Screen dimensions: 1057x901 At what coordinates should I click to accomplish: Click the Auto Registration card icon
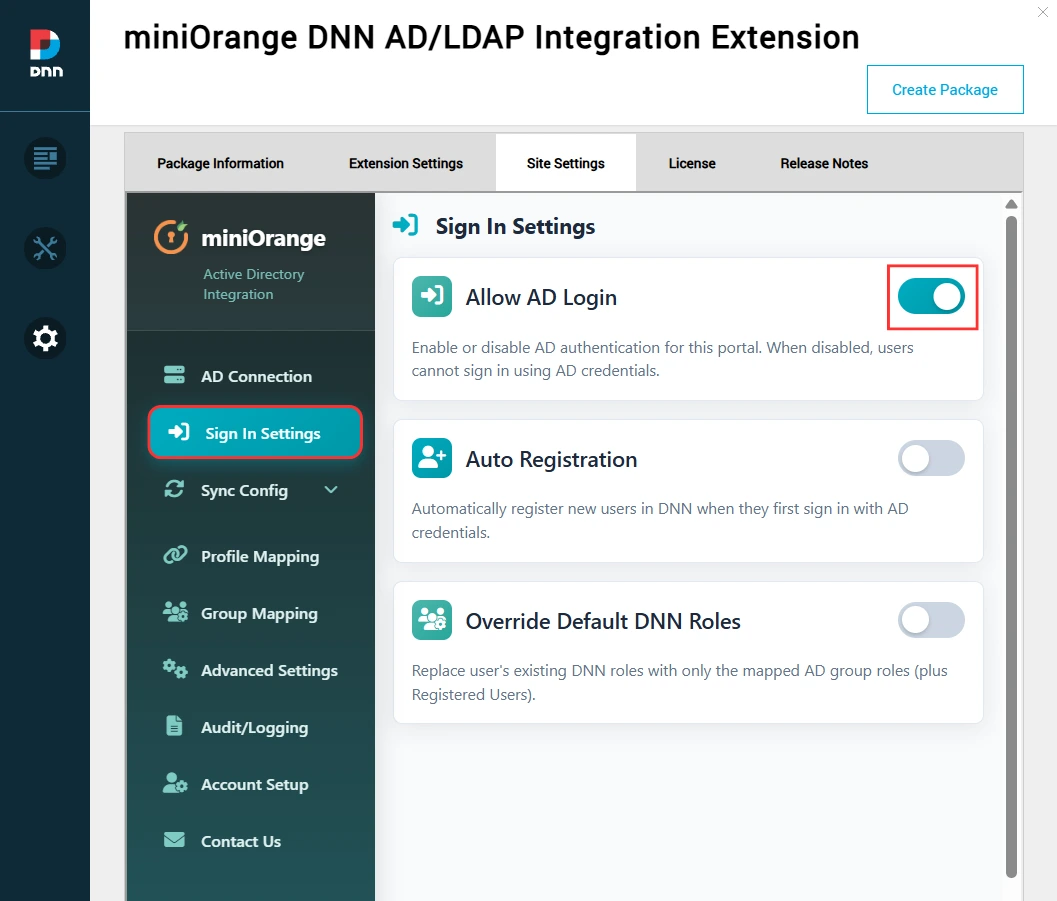(x=432, y=458)
